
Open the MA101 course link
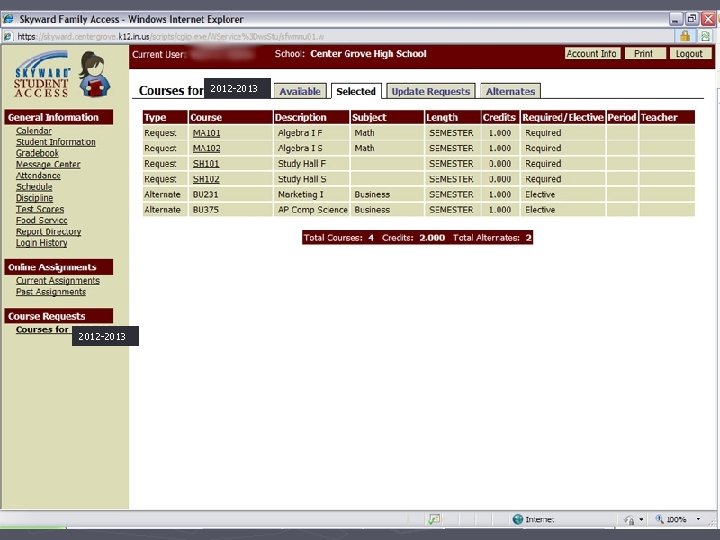pos(206,133)
